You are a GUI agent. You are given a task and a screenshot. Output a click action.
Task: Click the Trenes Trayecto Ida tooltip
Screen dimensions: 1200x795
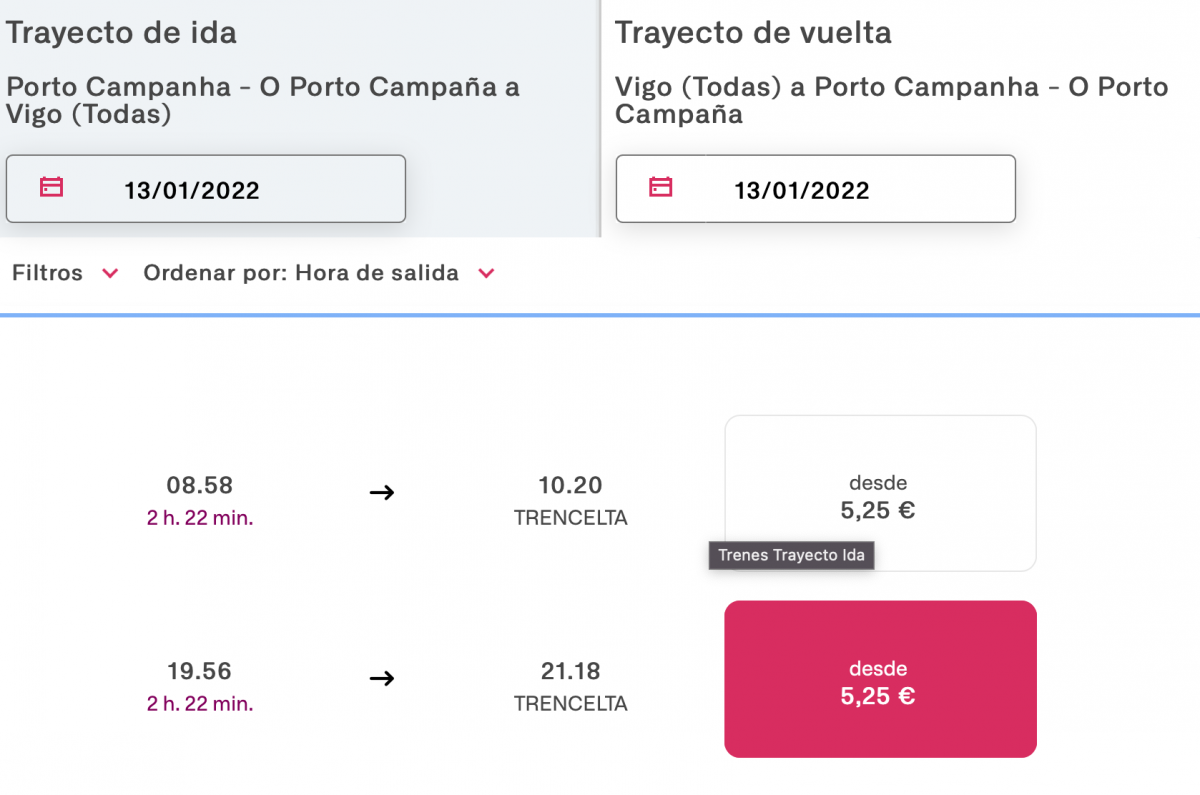[792, 555]
